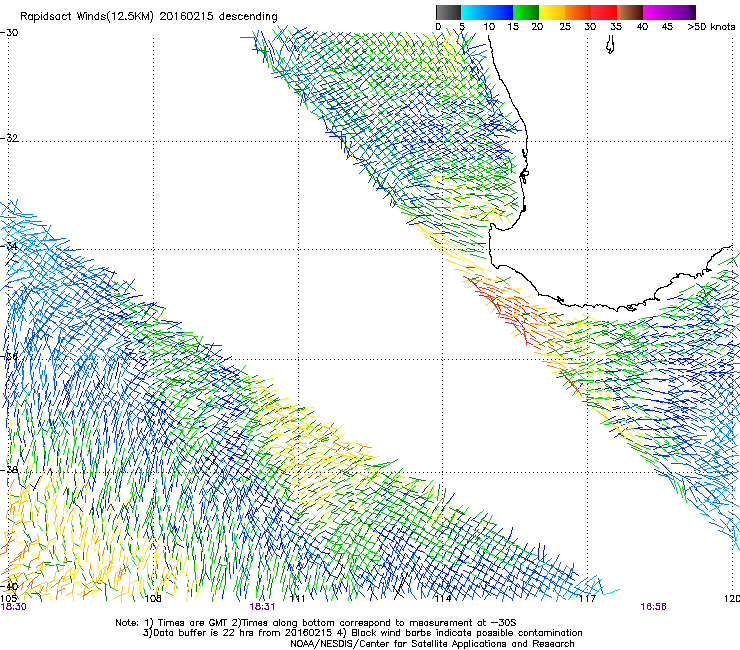The width and height of the screenshot is (740, 650).
Task: Click the title 'Rapidscat Winds(12.5KM) 20160215 descending'
Action: coord(149,17)
